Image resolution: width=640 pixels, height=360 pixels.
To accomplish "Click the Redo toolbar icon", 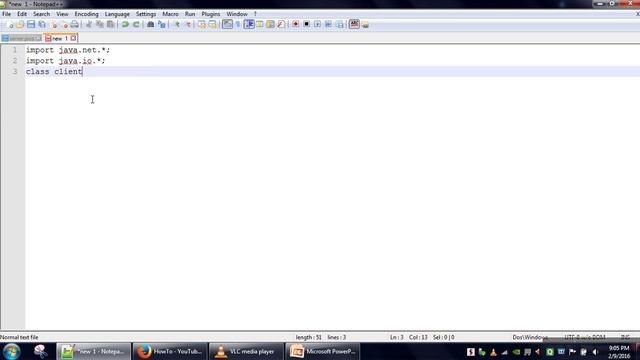I will (x=136, y=24).
